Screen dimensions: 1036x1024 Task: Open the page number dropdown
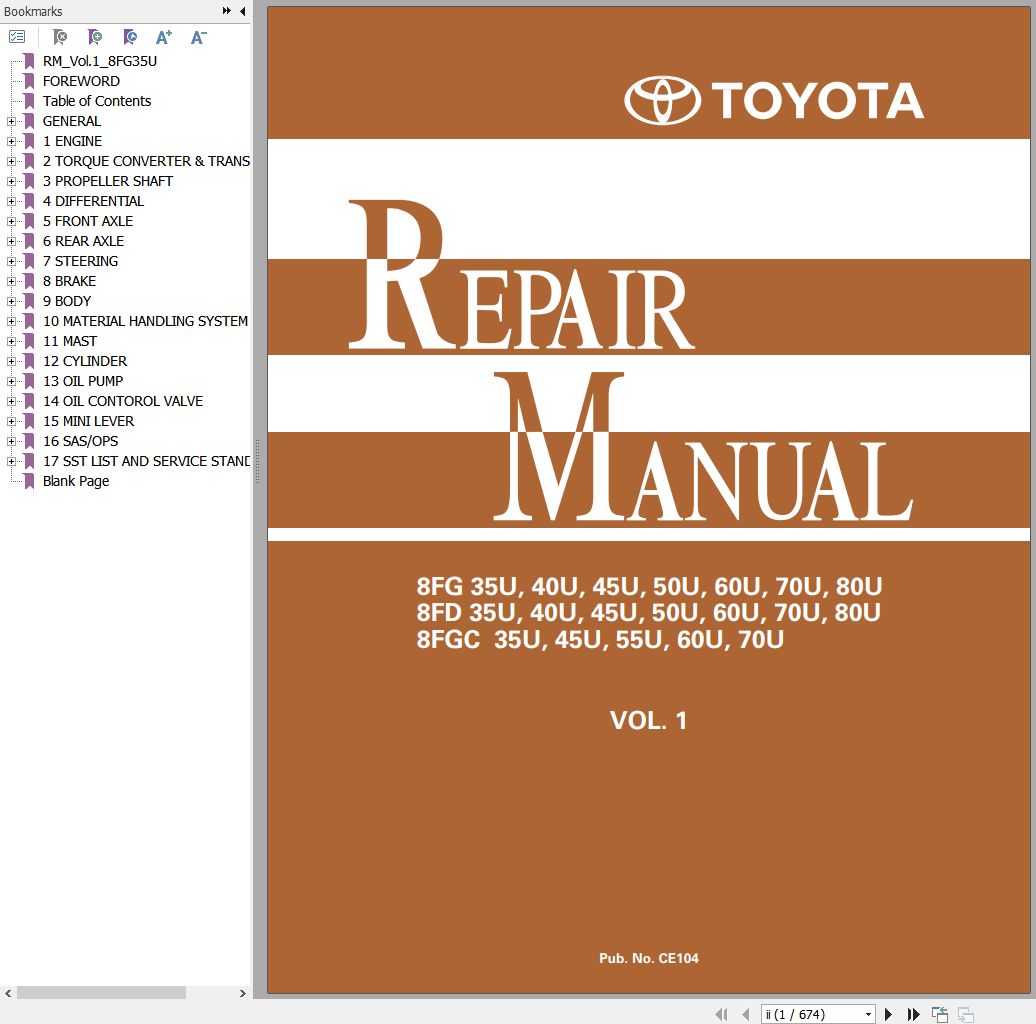tap(868, 1013)
